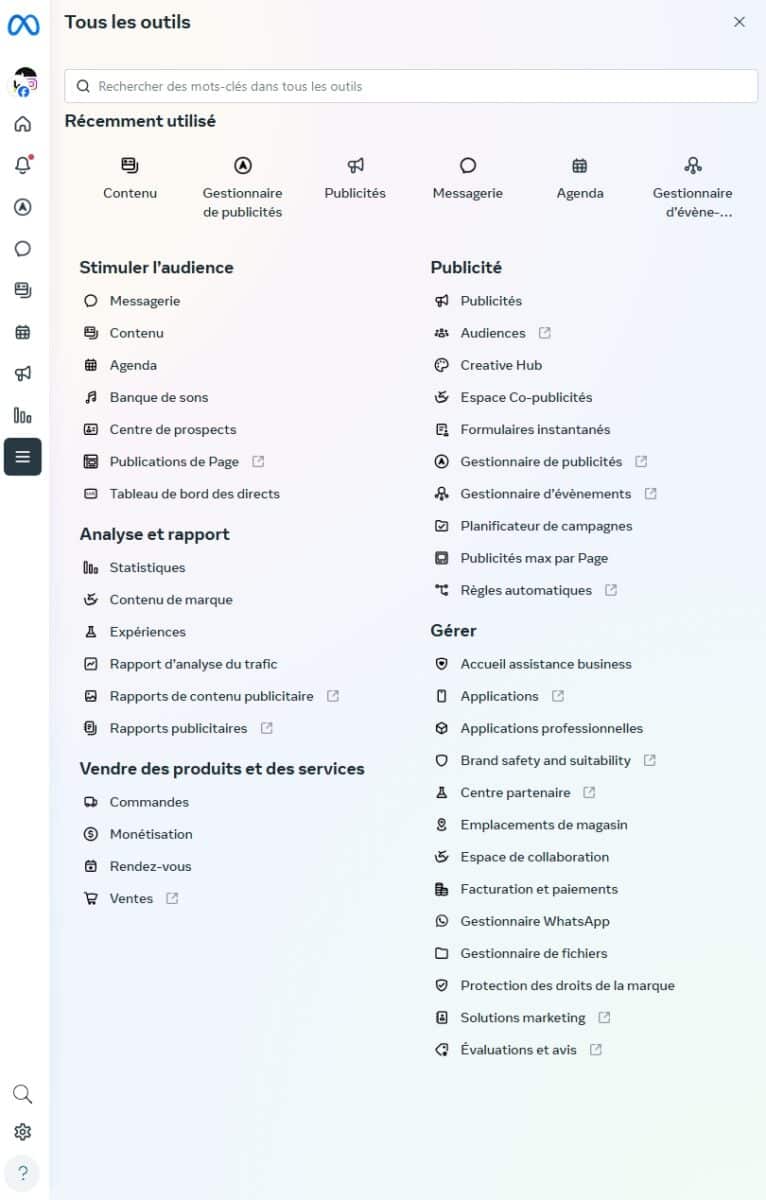Close the Tous les outils panel
The height and width of the screenshot is (1200, 766).
pyautogui.click(x=739, y=22)
